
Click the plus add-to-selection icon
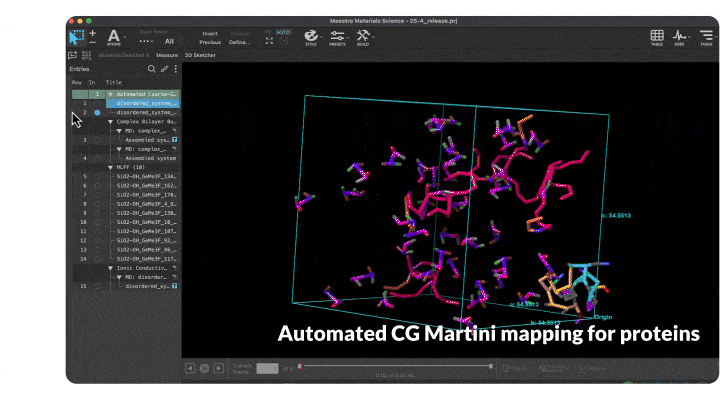pyautogui.click(x=93, y=33)
